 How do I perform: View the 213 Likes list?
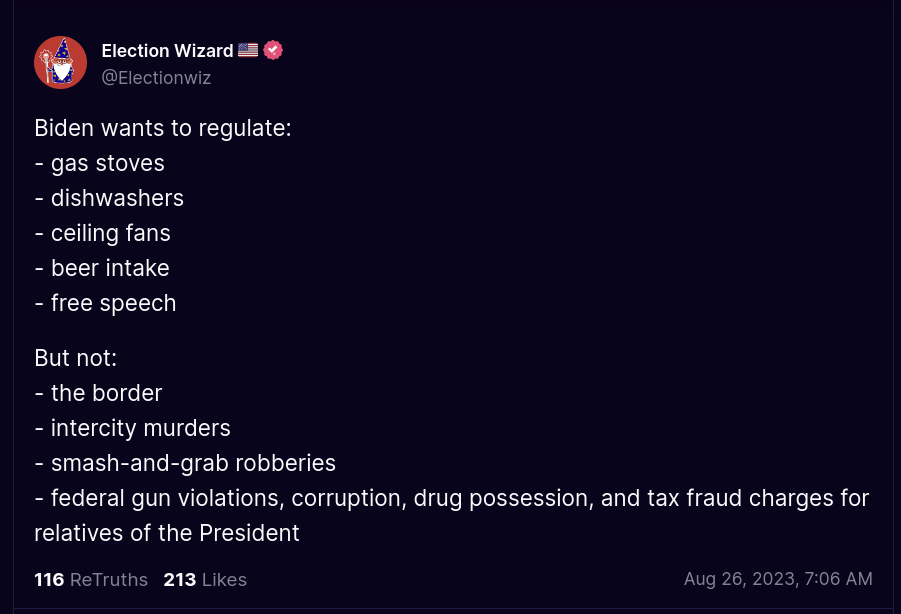pyautogui.click(x=205, y=580)
